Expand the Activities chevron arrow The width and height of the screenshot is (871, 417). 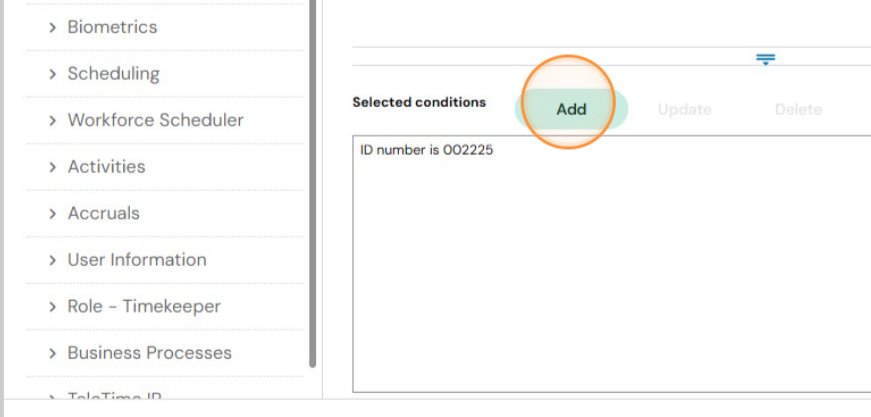[52, 167]
